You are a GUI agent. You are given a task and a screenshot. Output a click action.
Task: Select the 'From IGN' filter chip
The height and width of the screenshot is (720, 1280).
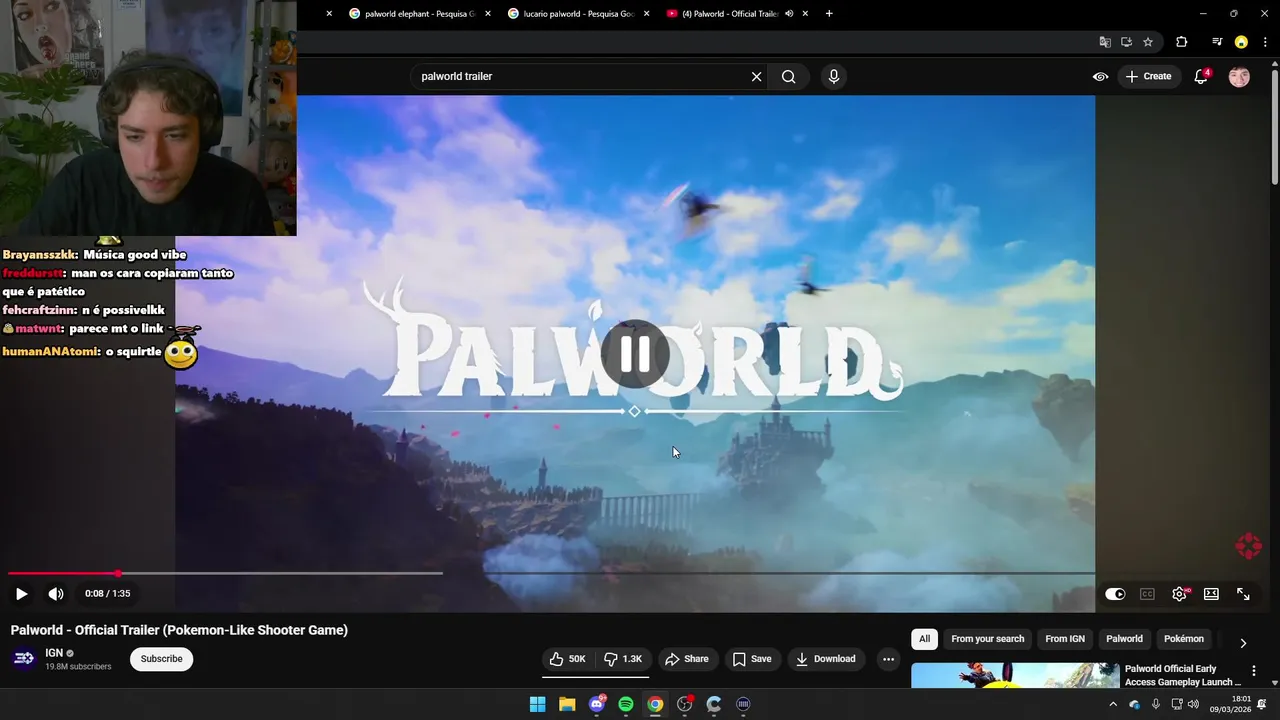click(x=1065, y=639)
